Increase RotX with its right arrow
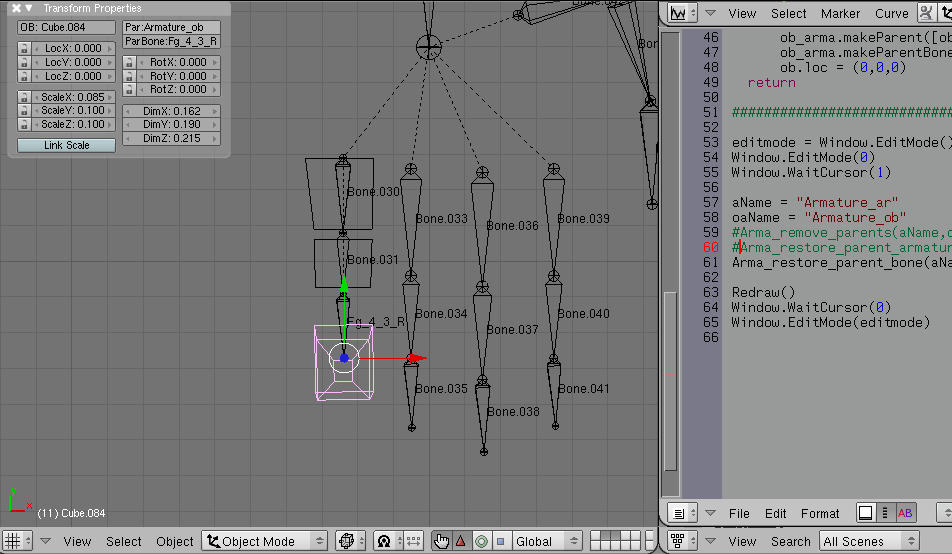952x554 pixels. point(215,62)
